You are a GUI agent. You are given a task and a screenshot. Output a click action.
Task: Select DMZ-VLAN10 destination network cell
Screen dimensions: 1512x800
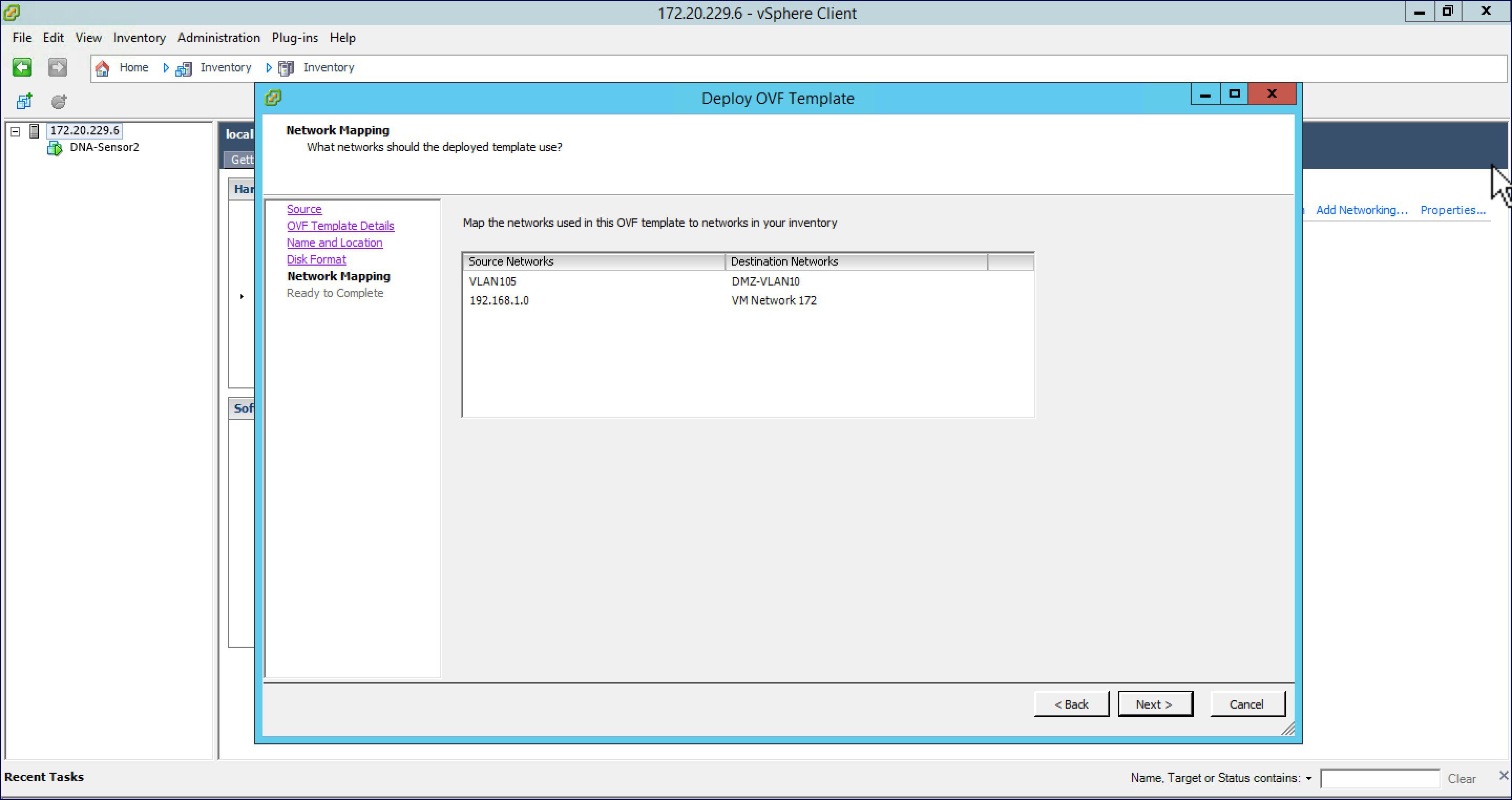[765, 282]
